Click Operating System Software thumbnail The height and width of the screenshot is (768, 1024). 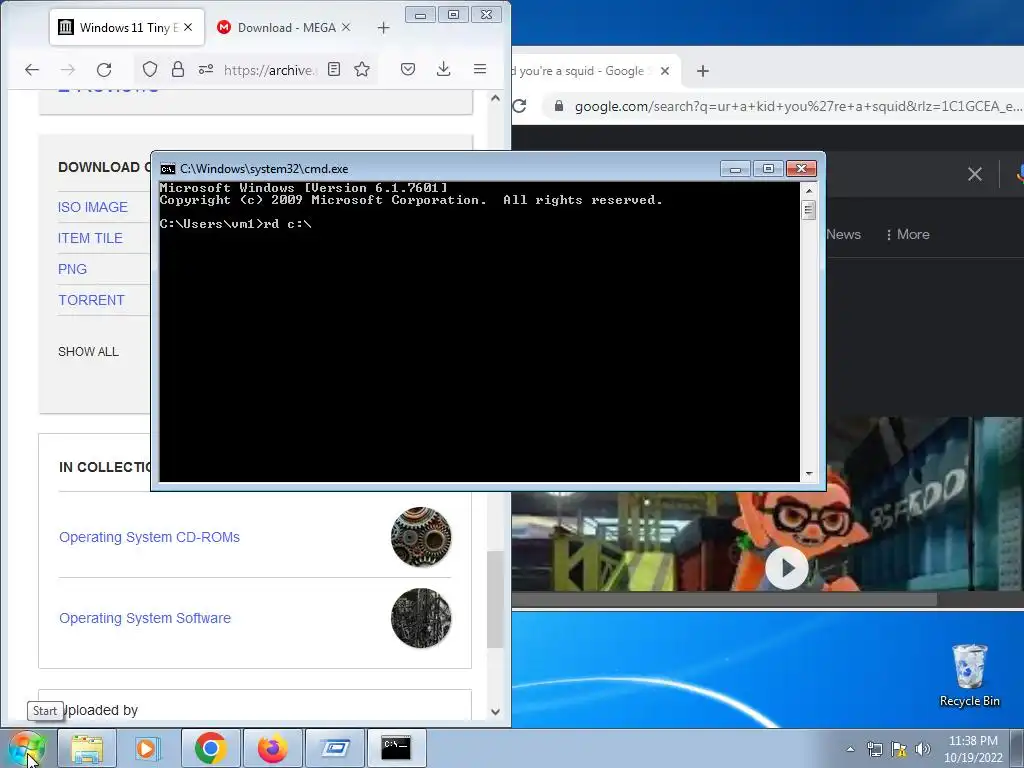click(421, 618)
